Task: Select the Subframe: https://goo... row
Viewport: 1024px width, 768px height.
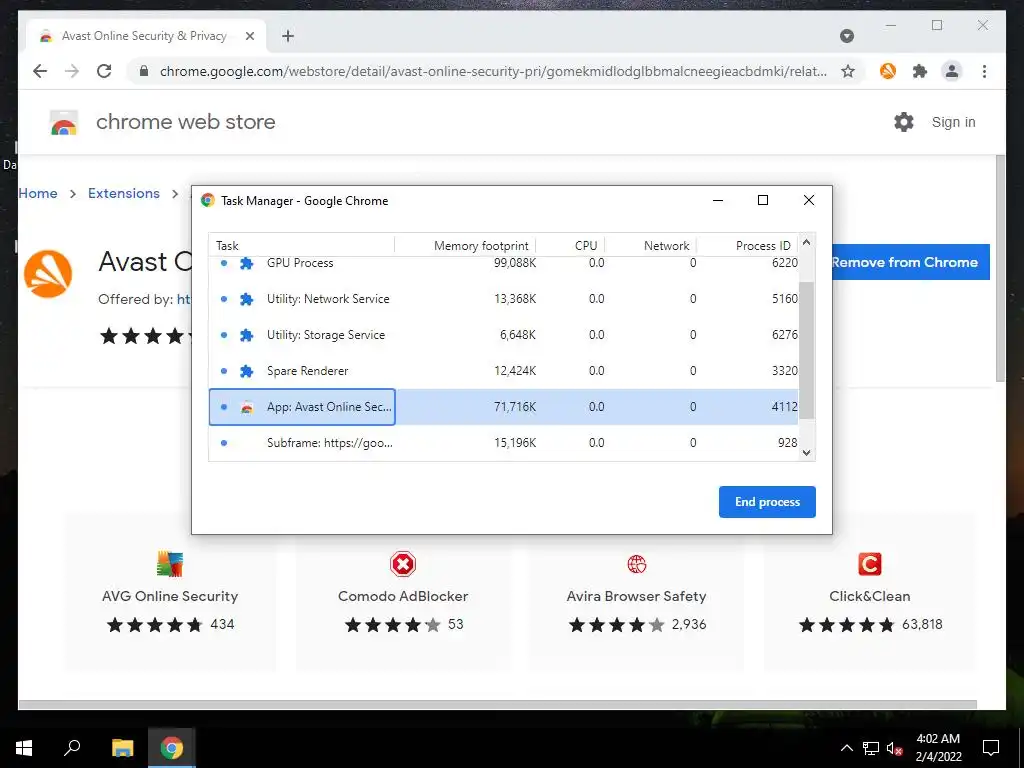Action: click(x=504, y=442)
